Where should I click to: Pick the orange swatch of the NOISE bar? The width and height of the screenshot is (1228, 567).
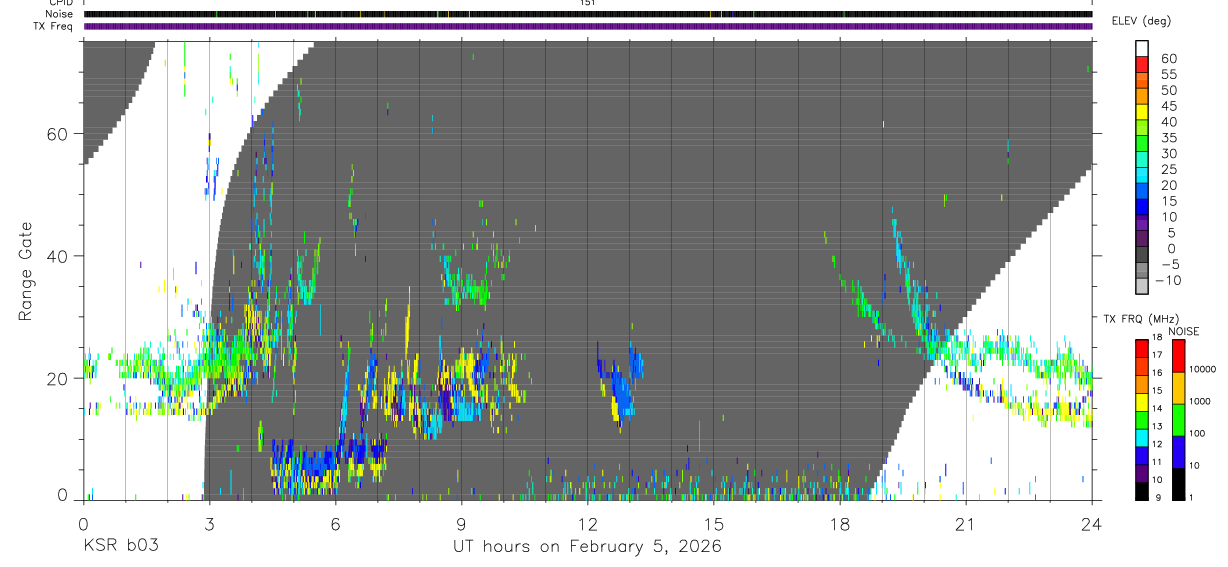click(1178, 387)
